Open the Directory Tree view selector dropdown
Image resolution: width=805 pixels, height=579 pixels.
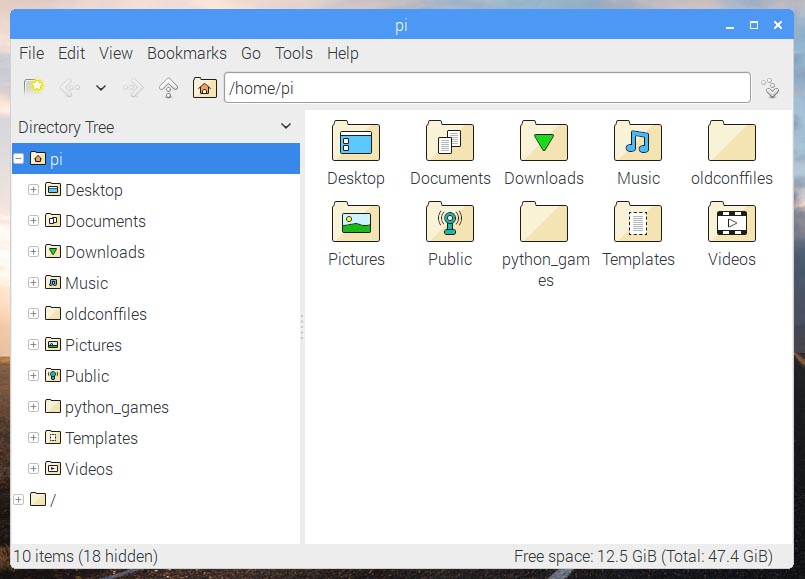(x=288, y=127)
